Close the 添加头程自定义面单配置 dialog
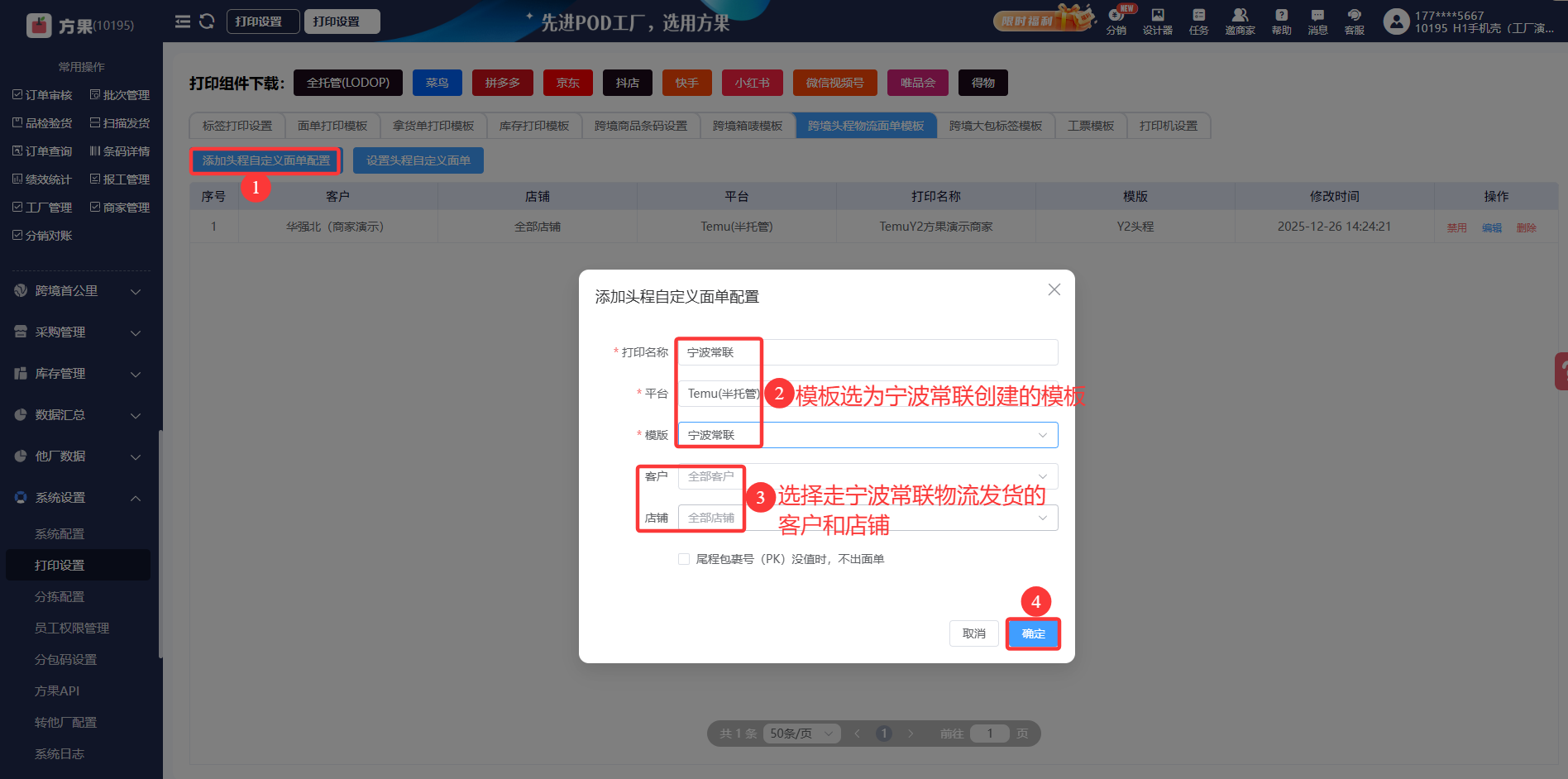1568x779 pixels. coord(1054,289)
